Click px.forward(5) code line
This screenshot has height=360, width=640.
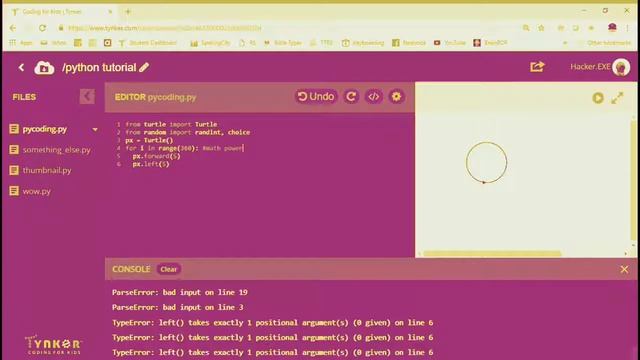[x=156, y=156]
